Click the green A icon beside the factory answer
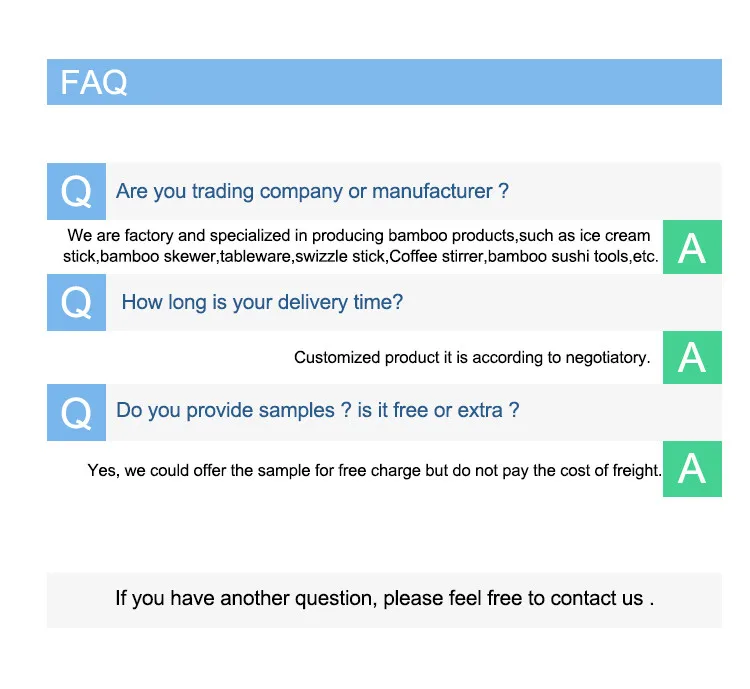Image resolution: width=750 pixels, height=689 pixels. pos(692,247)
